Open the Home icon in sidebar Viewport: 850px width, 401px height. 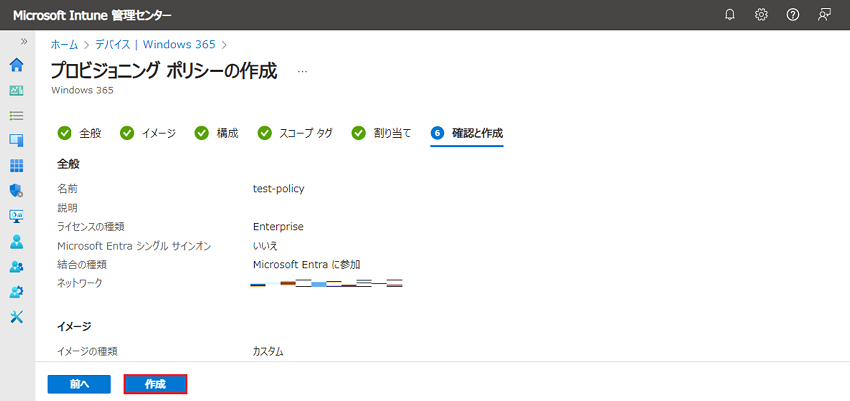pyautogui.click(x=17, y=65)
